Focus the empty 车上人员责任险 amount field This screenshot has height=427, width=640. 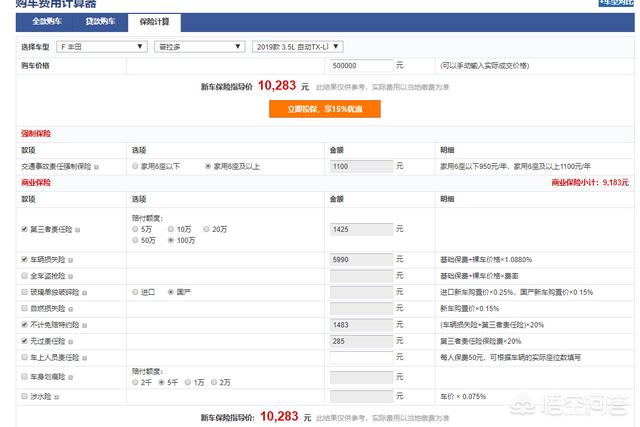coord(361,357)
